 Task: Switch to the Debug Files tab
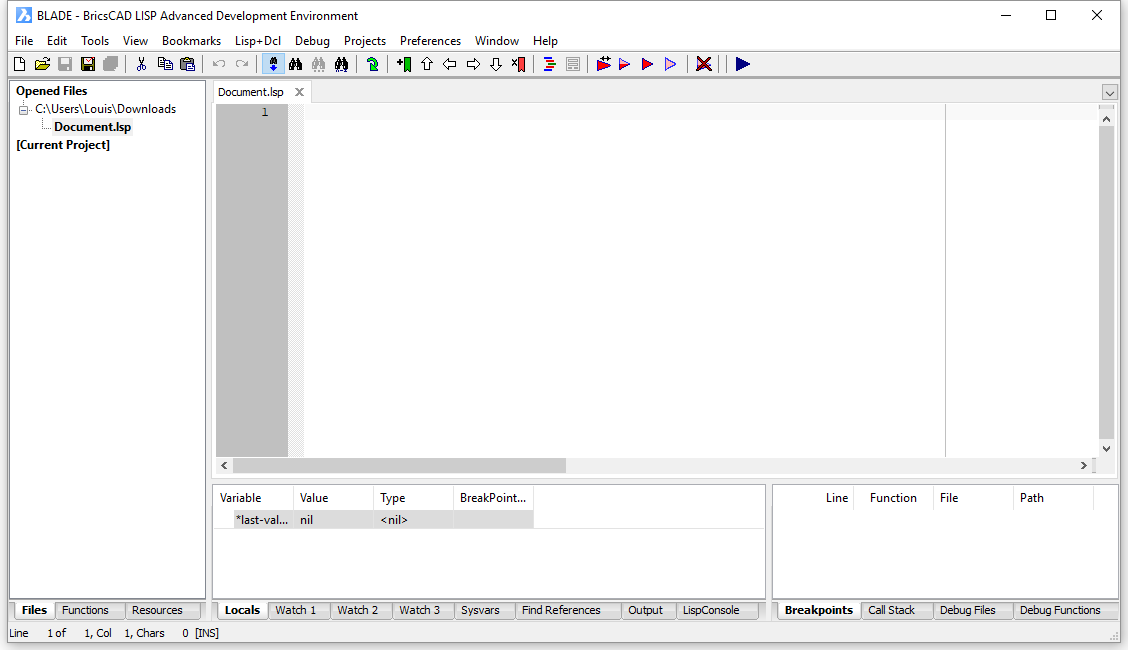[968, 610]
